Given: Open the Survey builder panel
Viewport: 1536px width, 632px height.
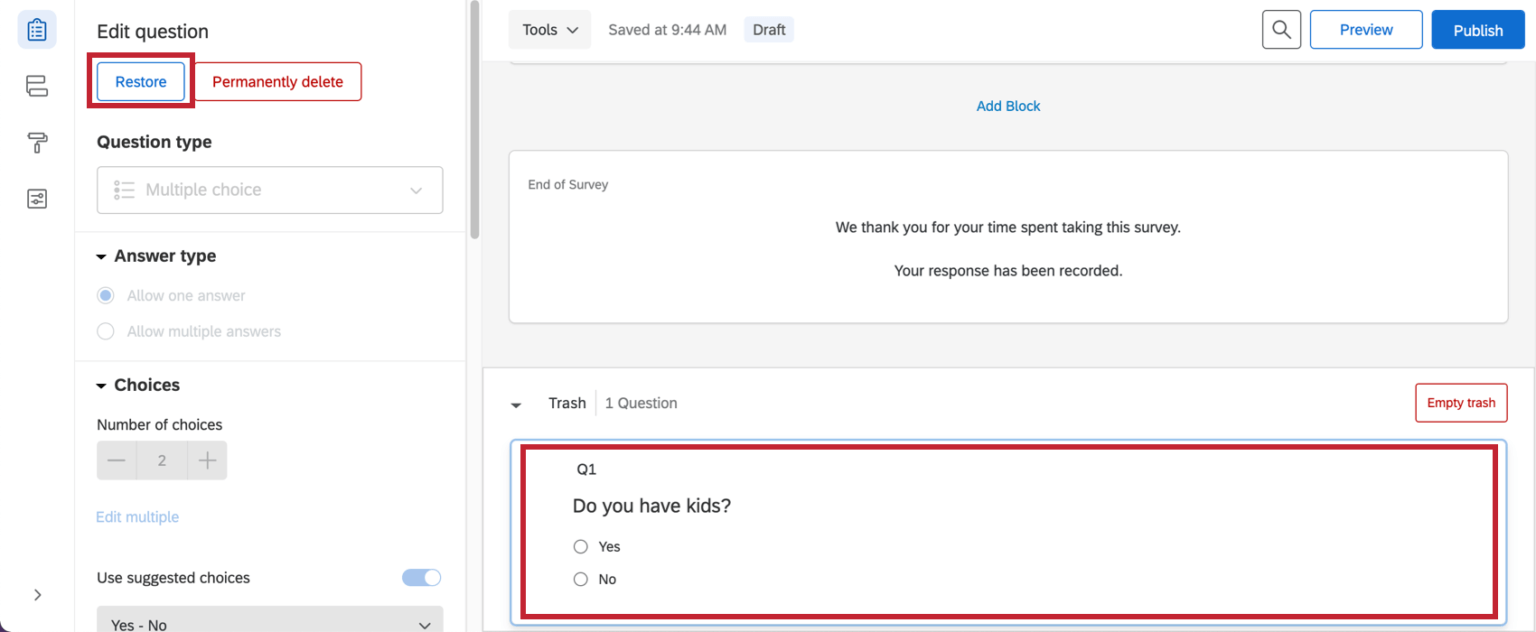Looking at the screenshot, I should [x=37, y=29].
